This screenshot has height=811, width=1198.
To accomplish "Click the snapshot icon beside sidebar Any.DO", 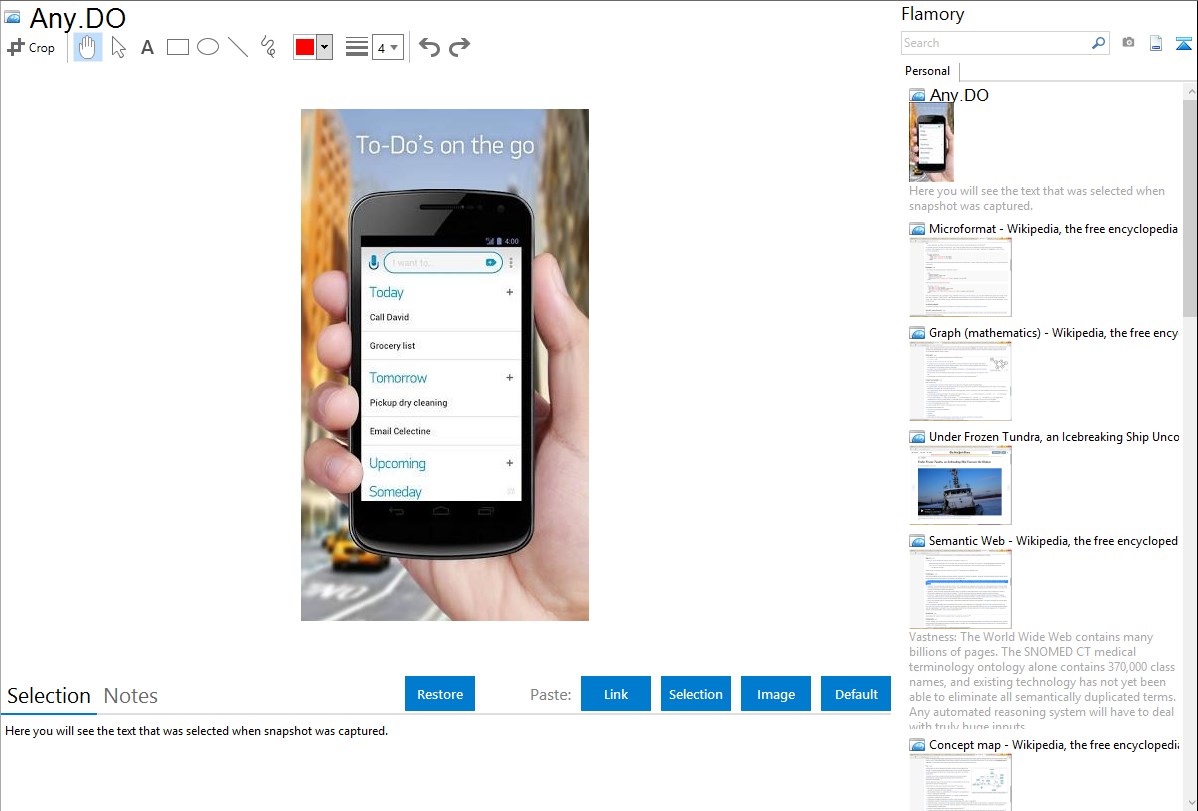I will (x=917, y=96).
